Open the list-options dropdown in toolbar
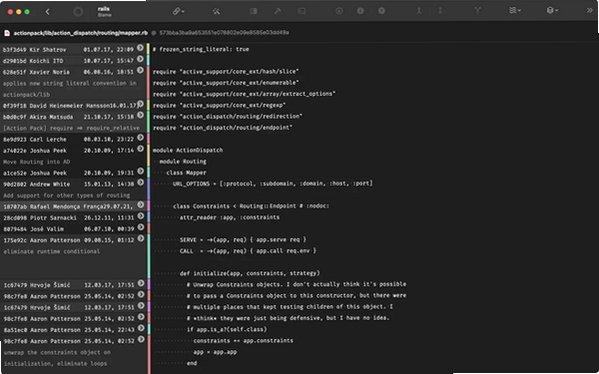 (515, 11)
